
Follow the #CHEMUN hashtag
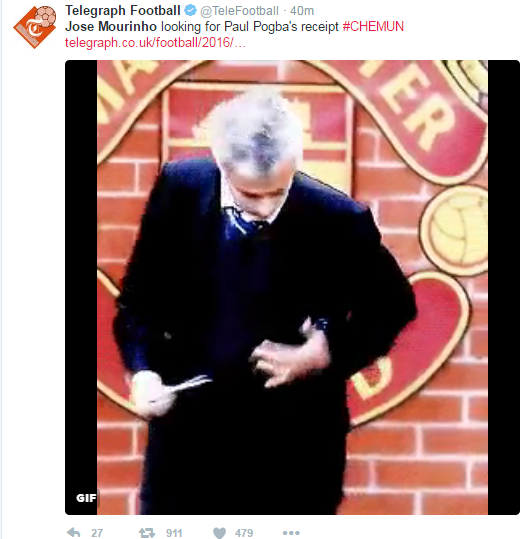pos(373,26)
